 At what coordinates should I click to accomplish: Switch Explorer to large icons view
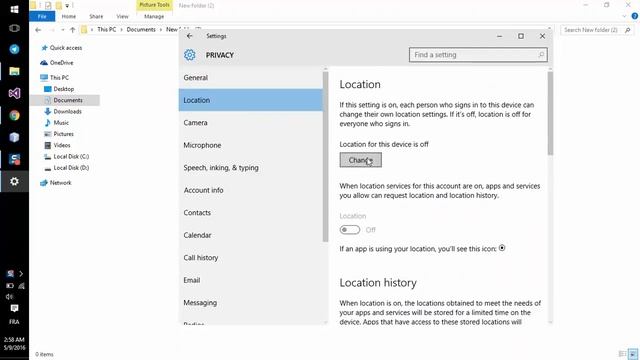tap(633, 354)
